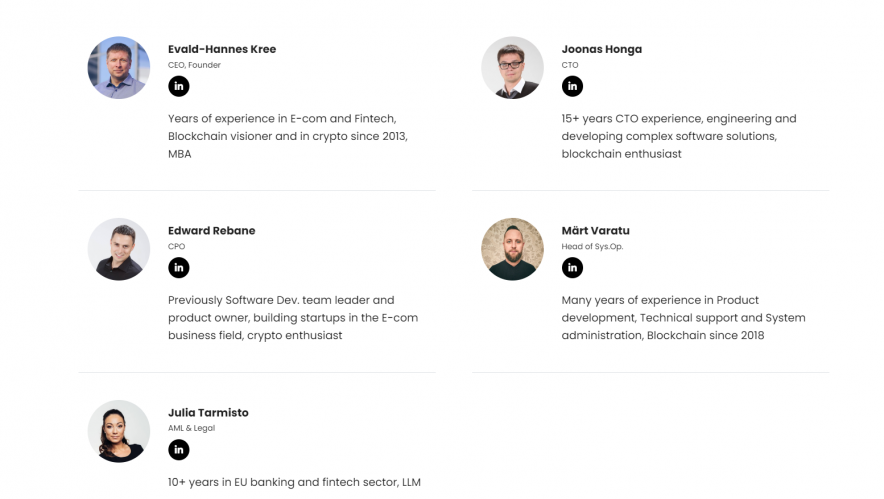The height and width of the screenshot is (499, 884).
Task: Click the 'Head of Sys.Op.' title text
Action: click(x=592, y=247)
